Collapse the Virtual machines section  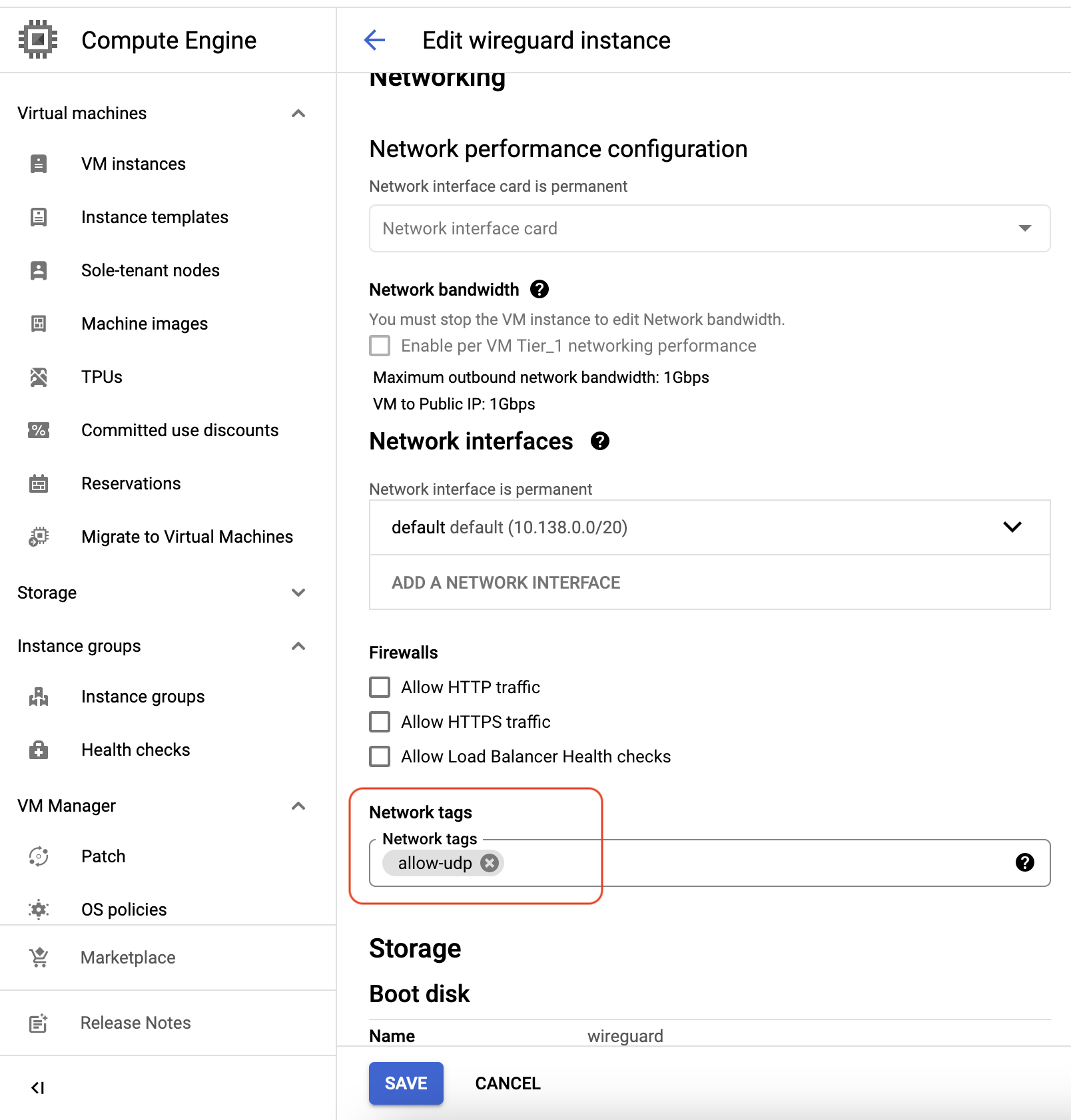298,113
